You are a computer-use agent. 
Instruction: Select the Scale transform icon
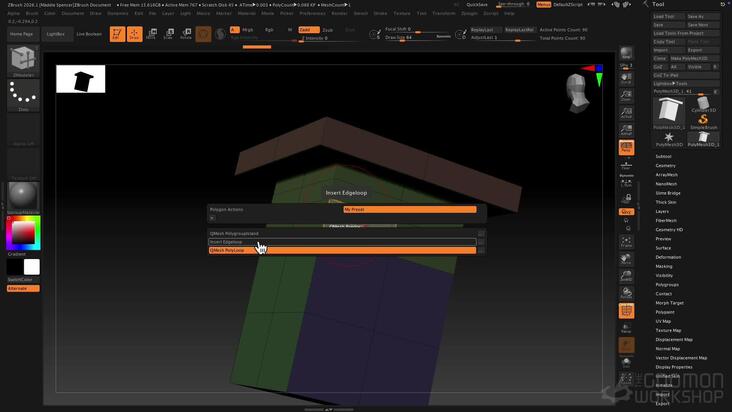point(169,34)
